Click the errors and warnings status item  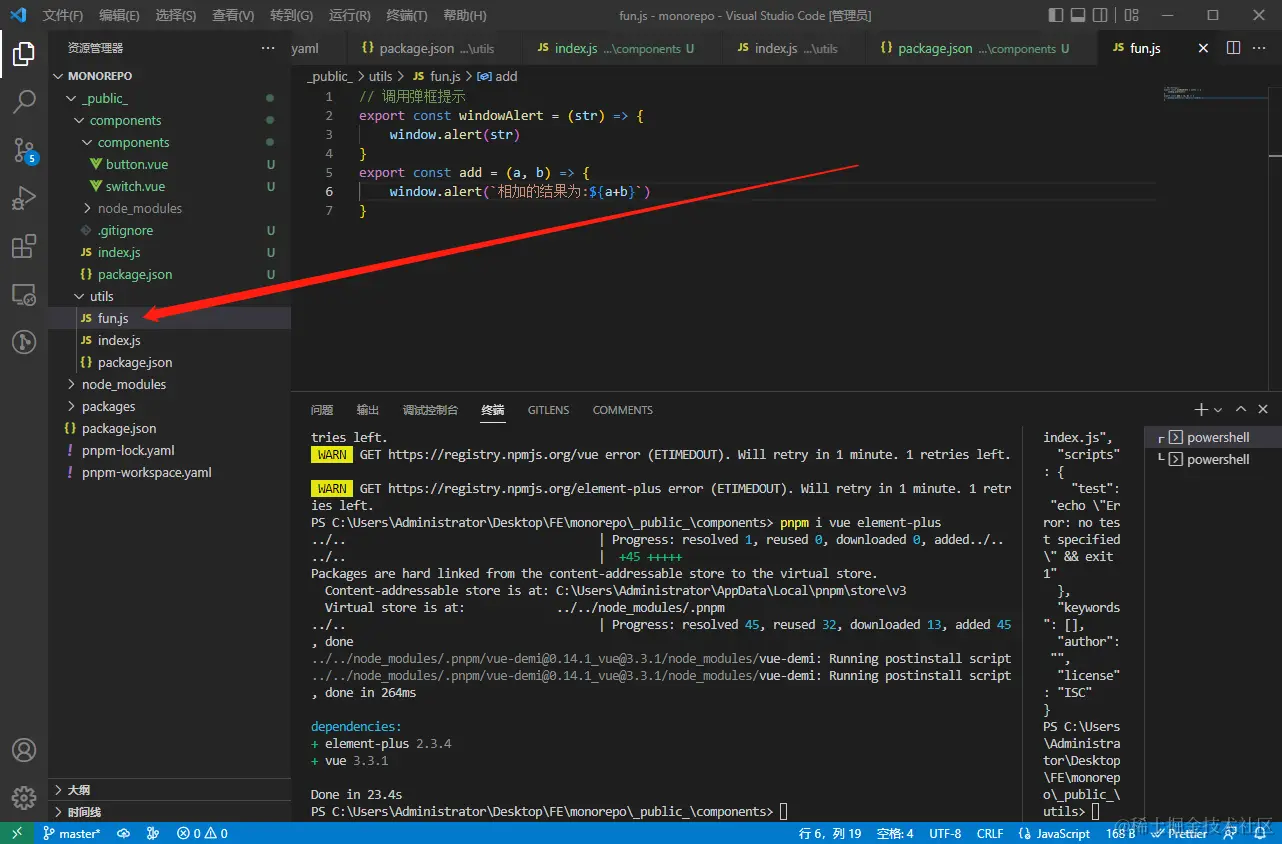[x=202, y=833]
